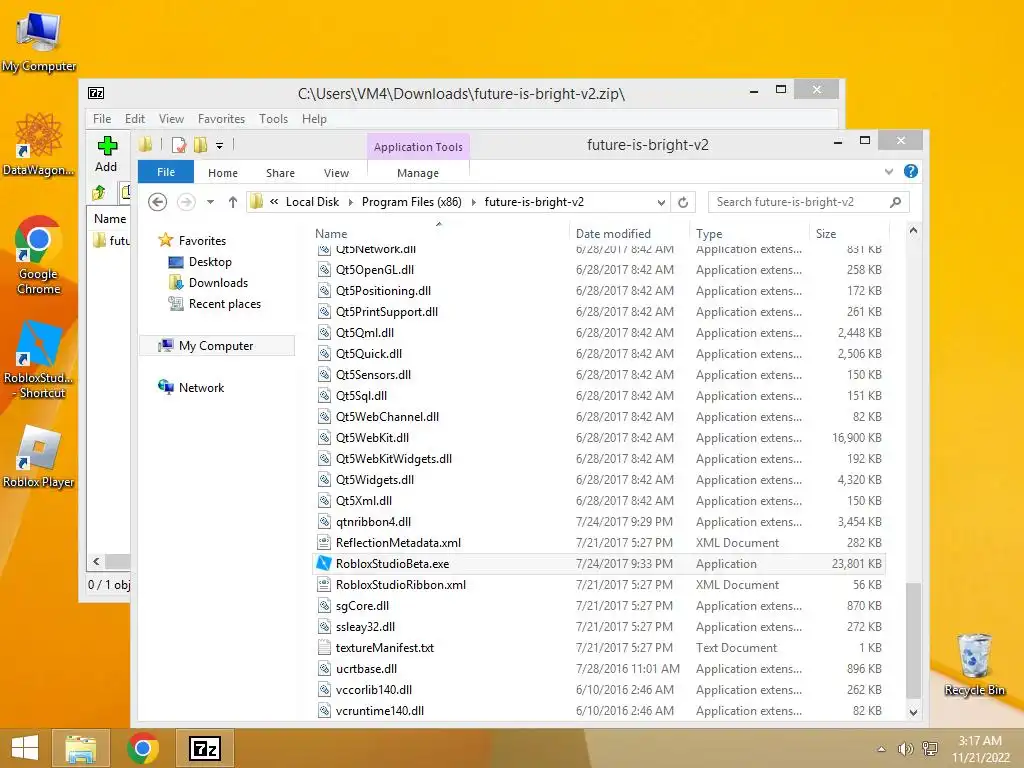The width and height of the screenshot is (1024, 768).
Task: Select My Computer in navigation pane
Action: 216,345
